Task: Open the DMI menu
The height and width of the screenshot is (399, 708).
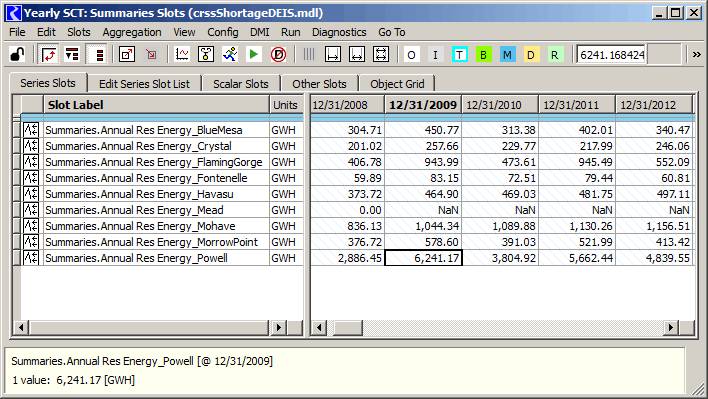Action: tap(260, 32)
